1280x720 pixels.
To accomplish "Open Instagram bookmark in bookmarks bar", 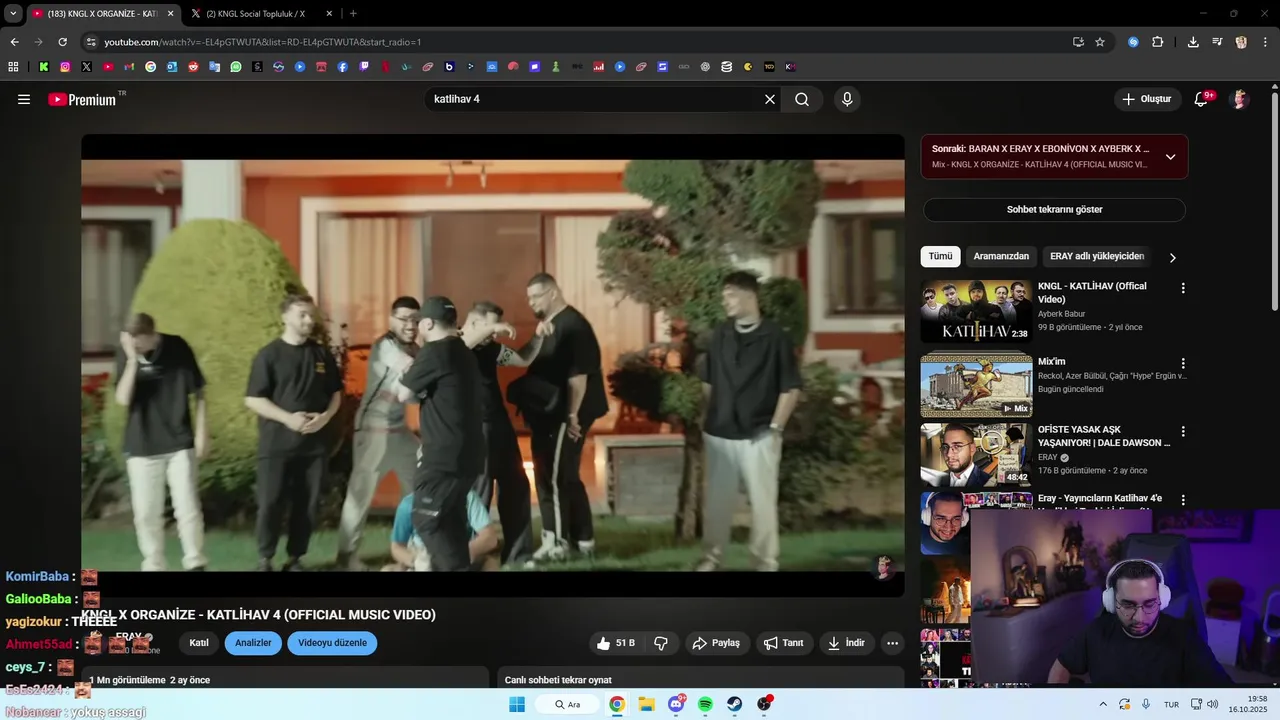I will 65,67.
